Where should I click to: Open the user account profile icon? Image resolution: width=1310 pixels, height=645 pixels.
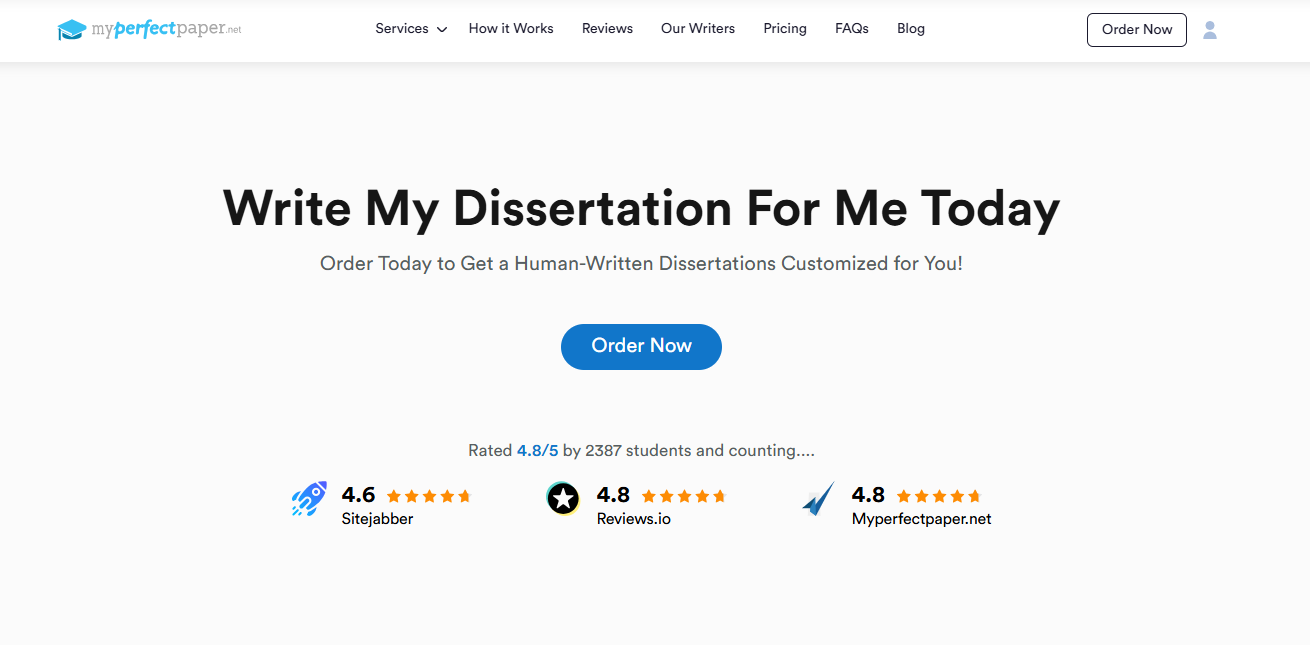1210,30
